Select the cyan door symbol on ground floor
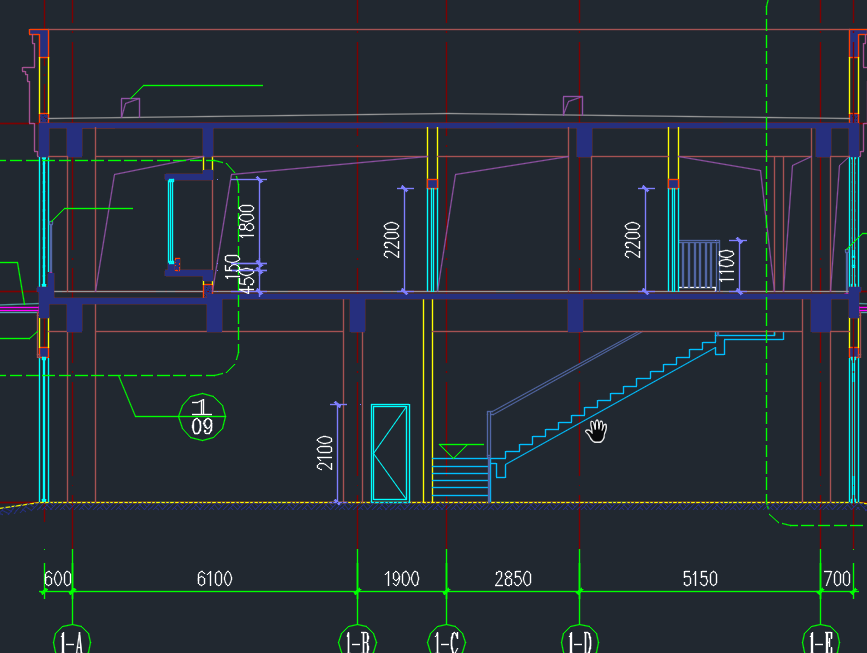This screenshot has height=653, width=867. pos(390,453)
